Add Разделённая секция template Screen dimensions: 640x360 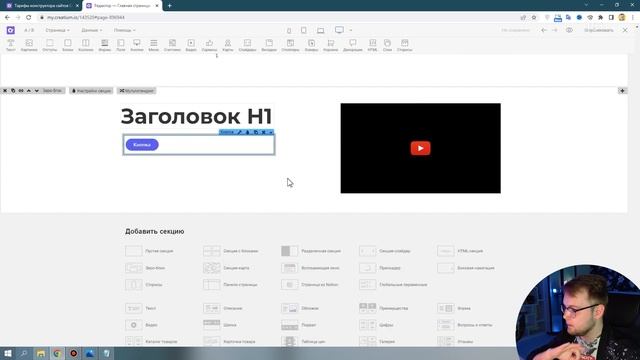311,251
